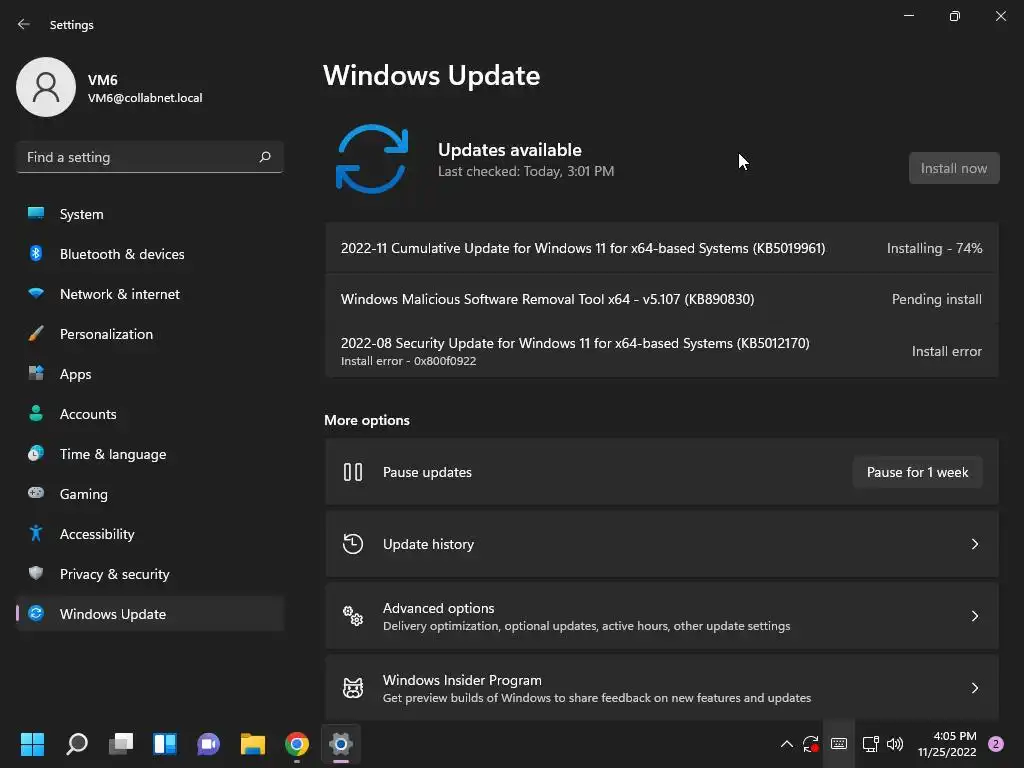This screenshot has height=768, width=1024.
Task: Open Time & language settings
Action: [x=150, y=454]
